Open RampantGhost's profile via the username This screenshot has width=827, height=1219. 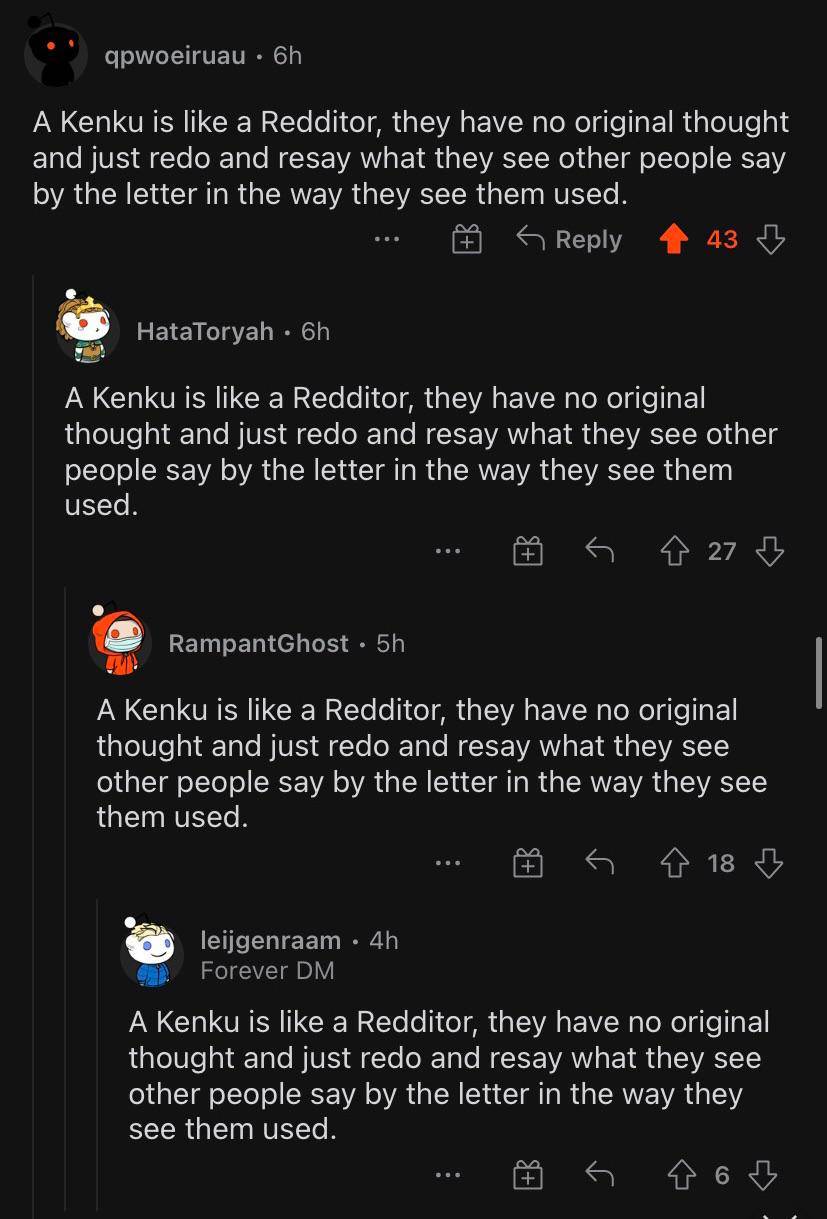[x=258, y=643]
